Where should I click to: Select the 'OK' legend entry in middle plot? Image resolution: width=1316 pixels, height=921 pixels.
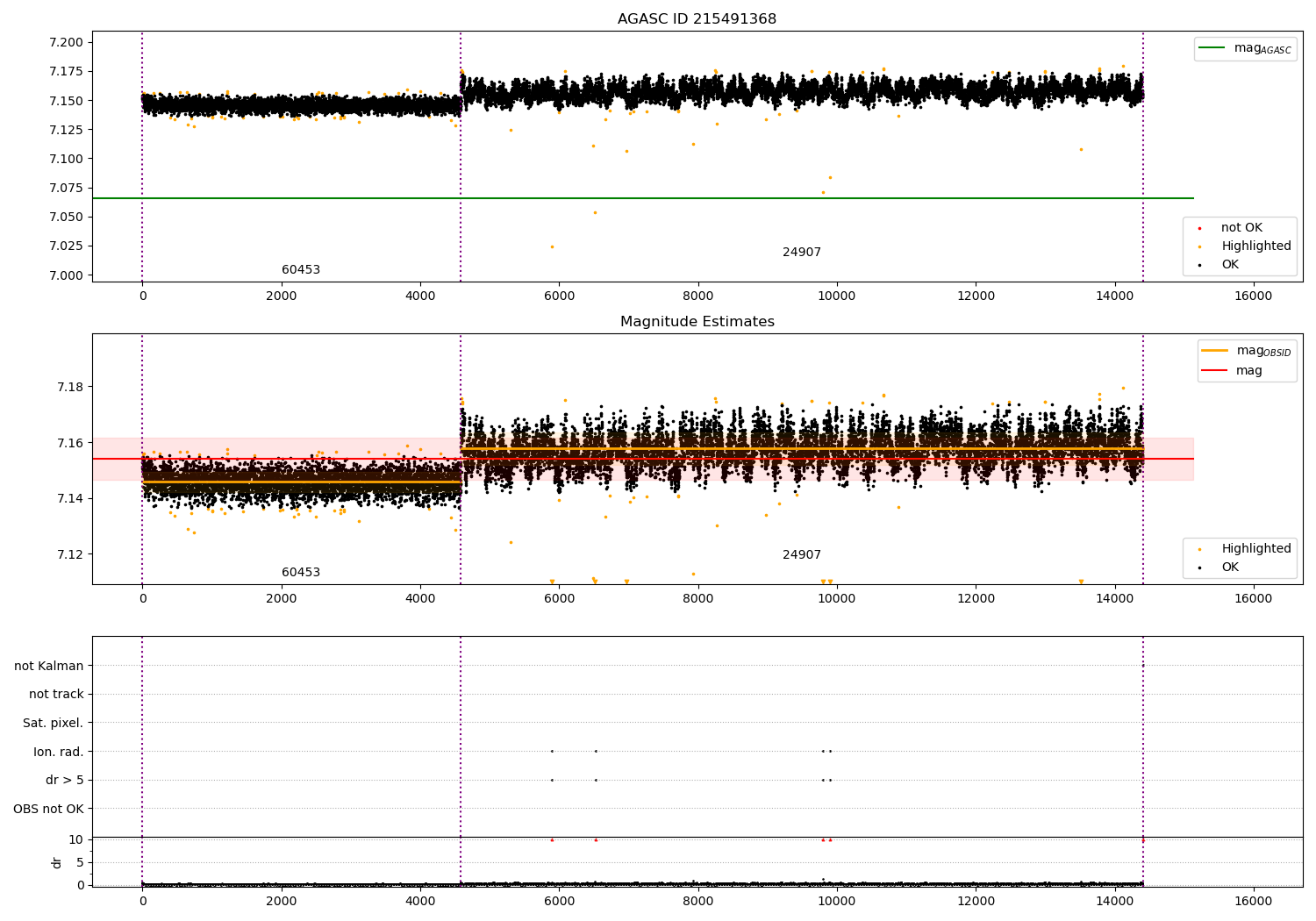(x=1230, y=568)
